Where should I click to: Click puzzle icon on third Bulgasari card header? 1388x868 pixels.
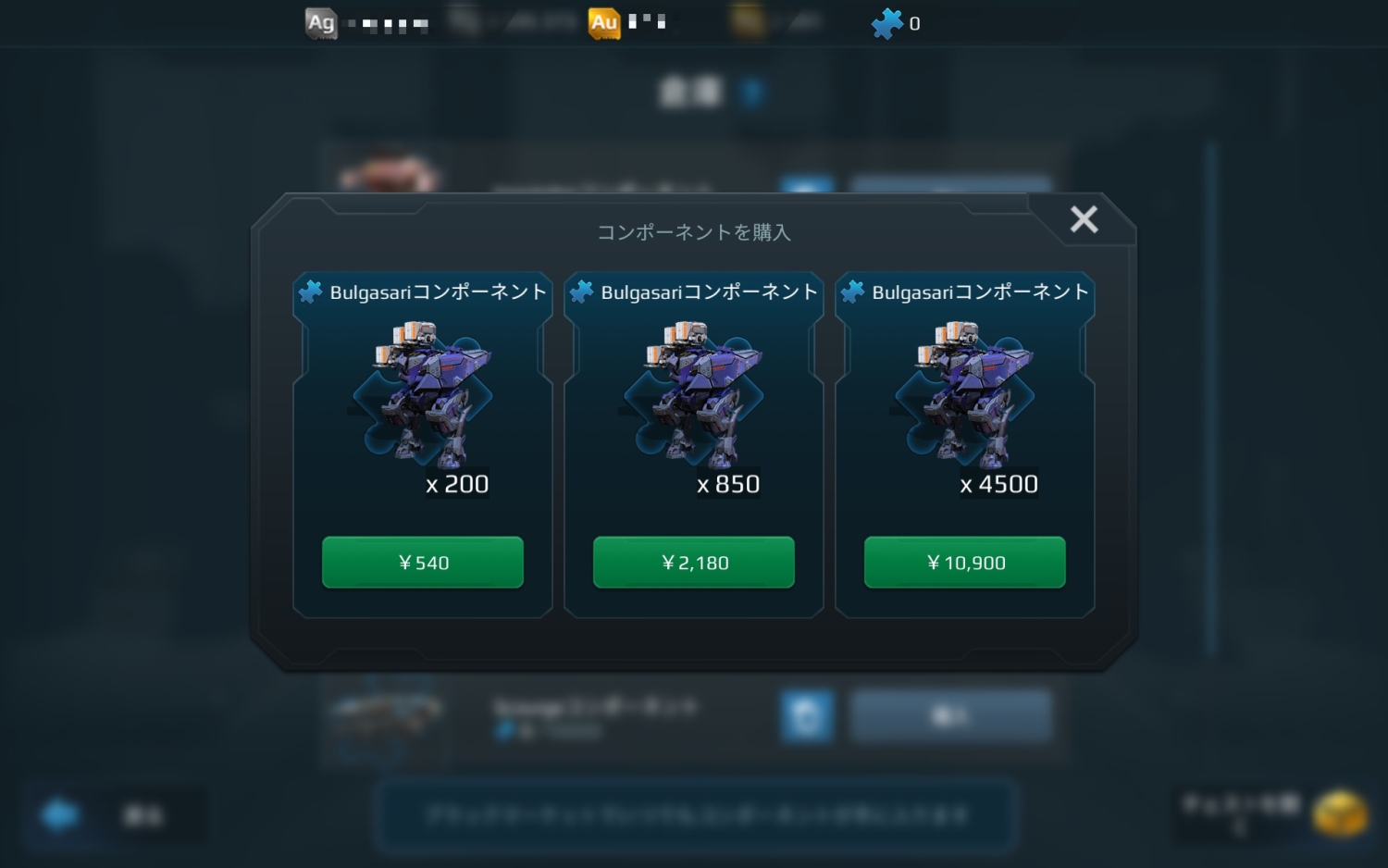852,292
